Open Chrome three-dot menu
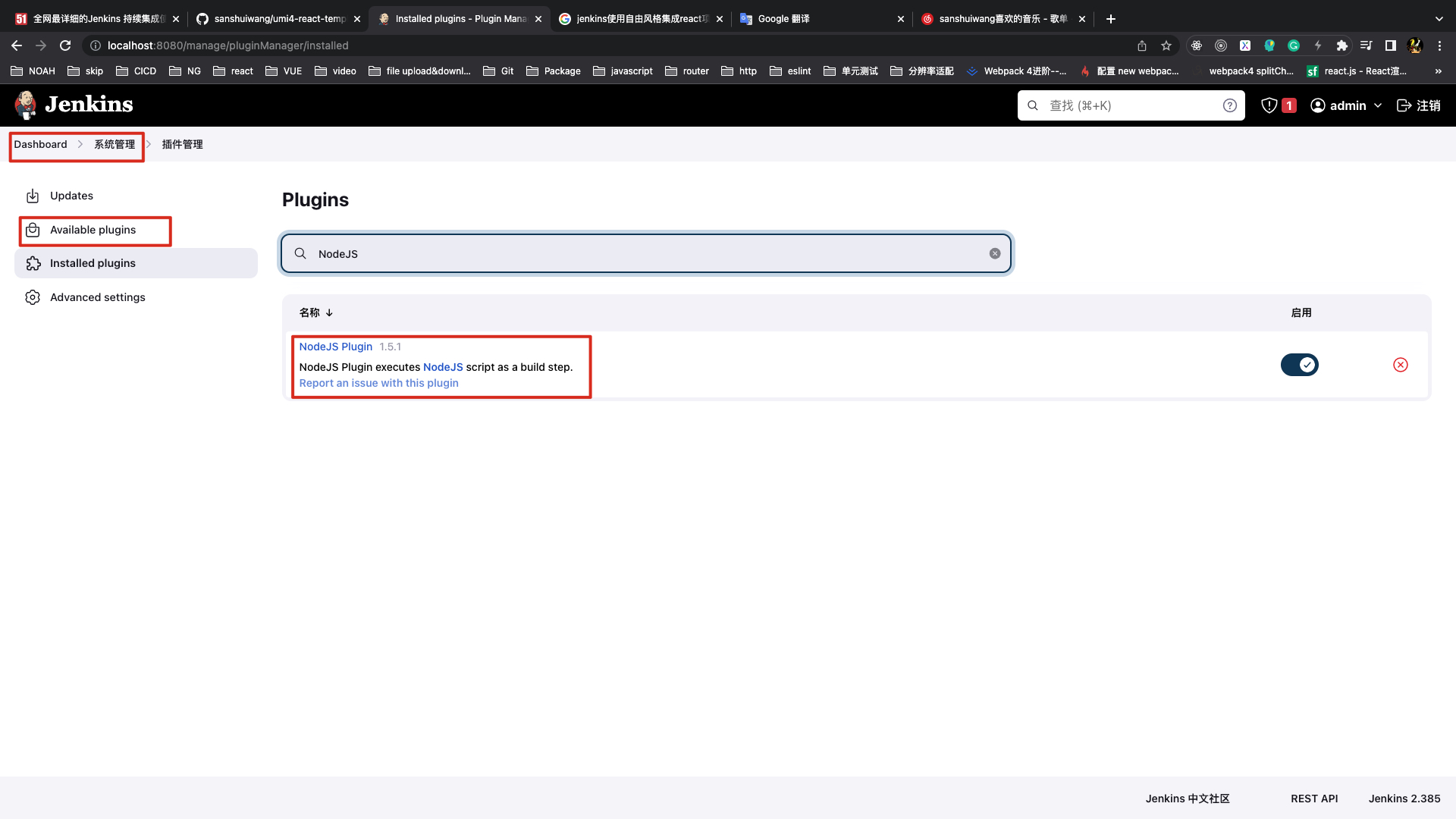 [1439, 45]
